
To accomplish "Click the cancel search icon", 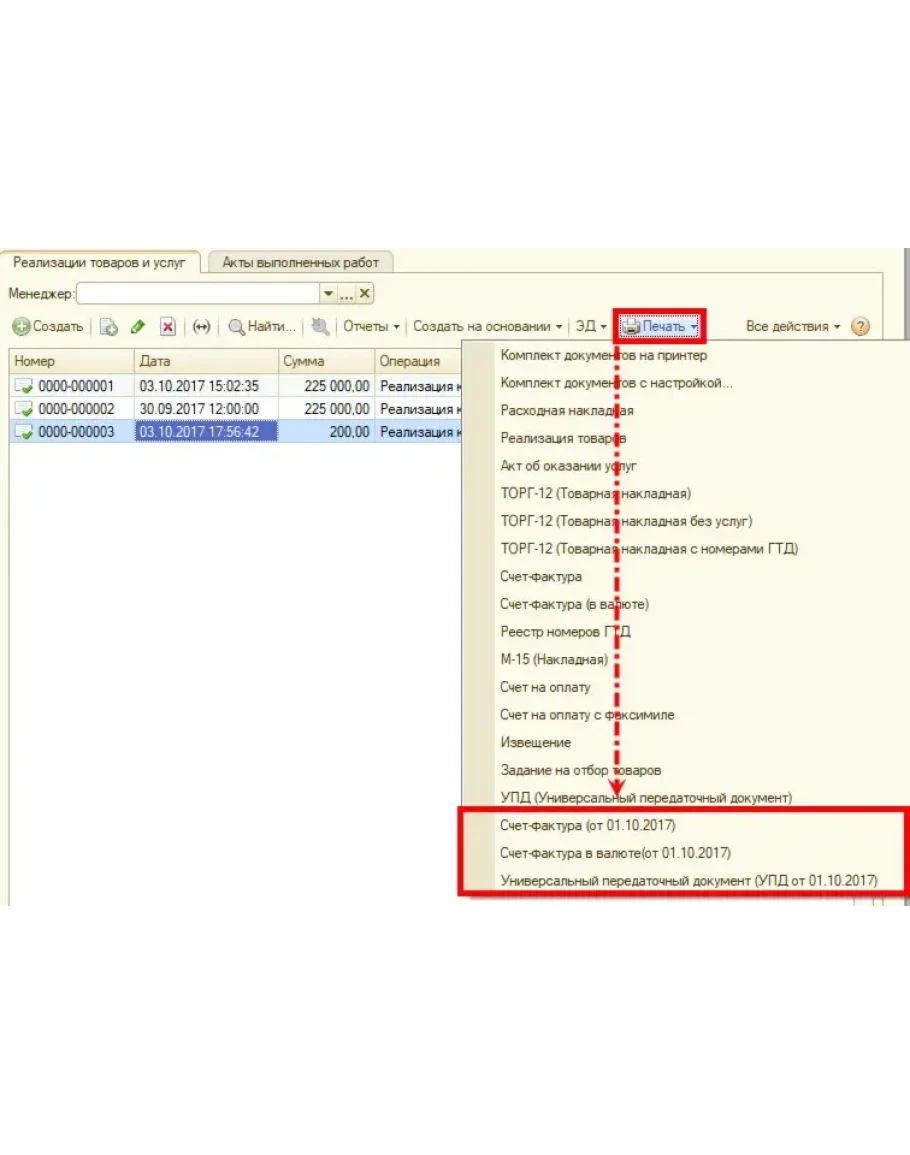I will tap(320, 327).
